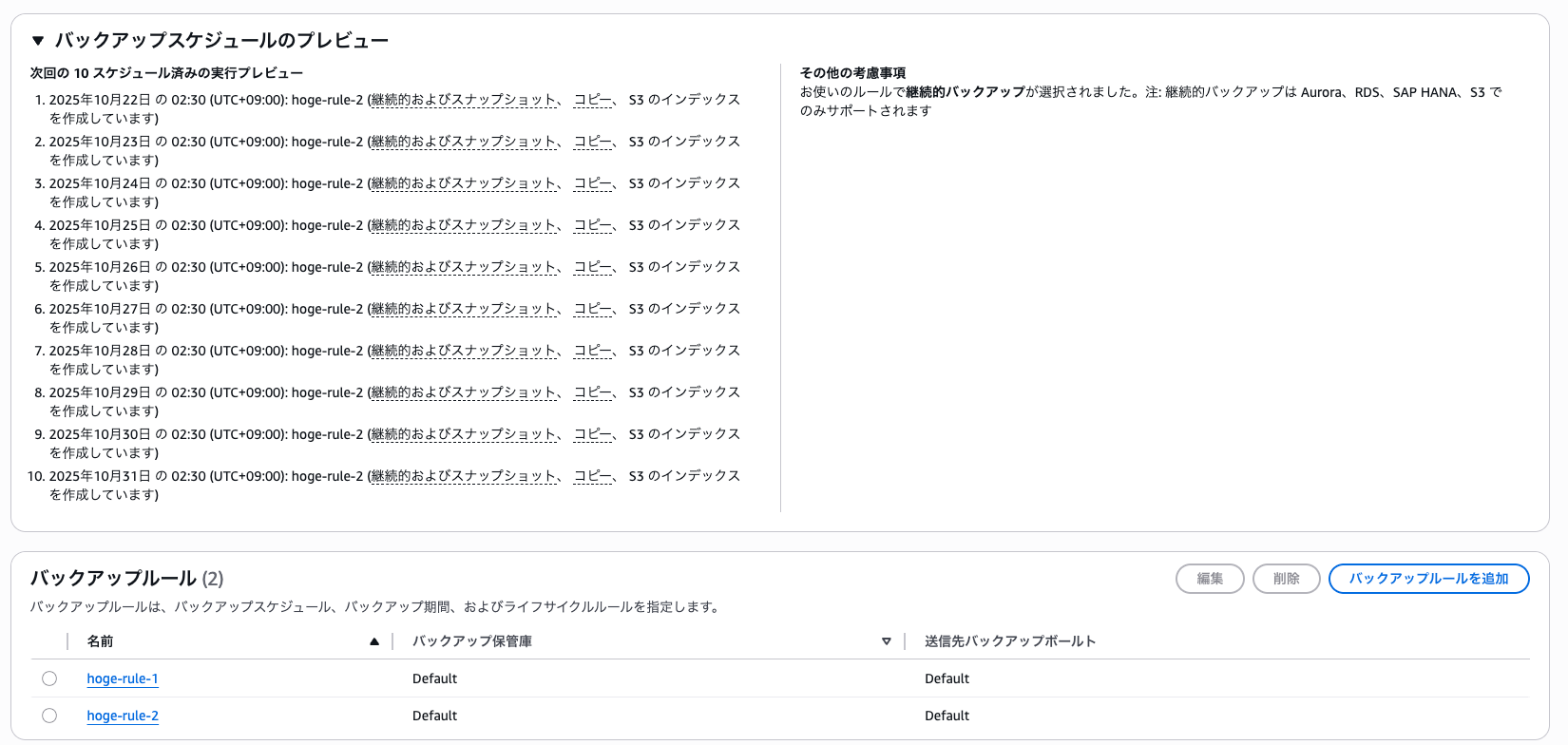Click the 送信先バックアップボールト column header
The width and height of the screenshot is (1568, 745).
click(1010, 641)
